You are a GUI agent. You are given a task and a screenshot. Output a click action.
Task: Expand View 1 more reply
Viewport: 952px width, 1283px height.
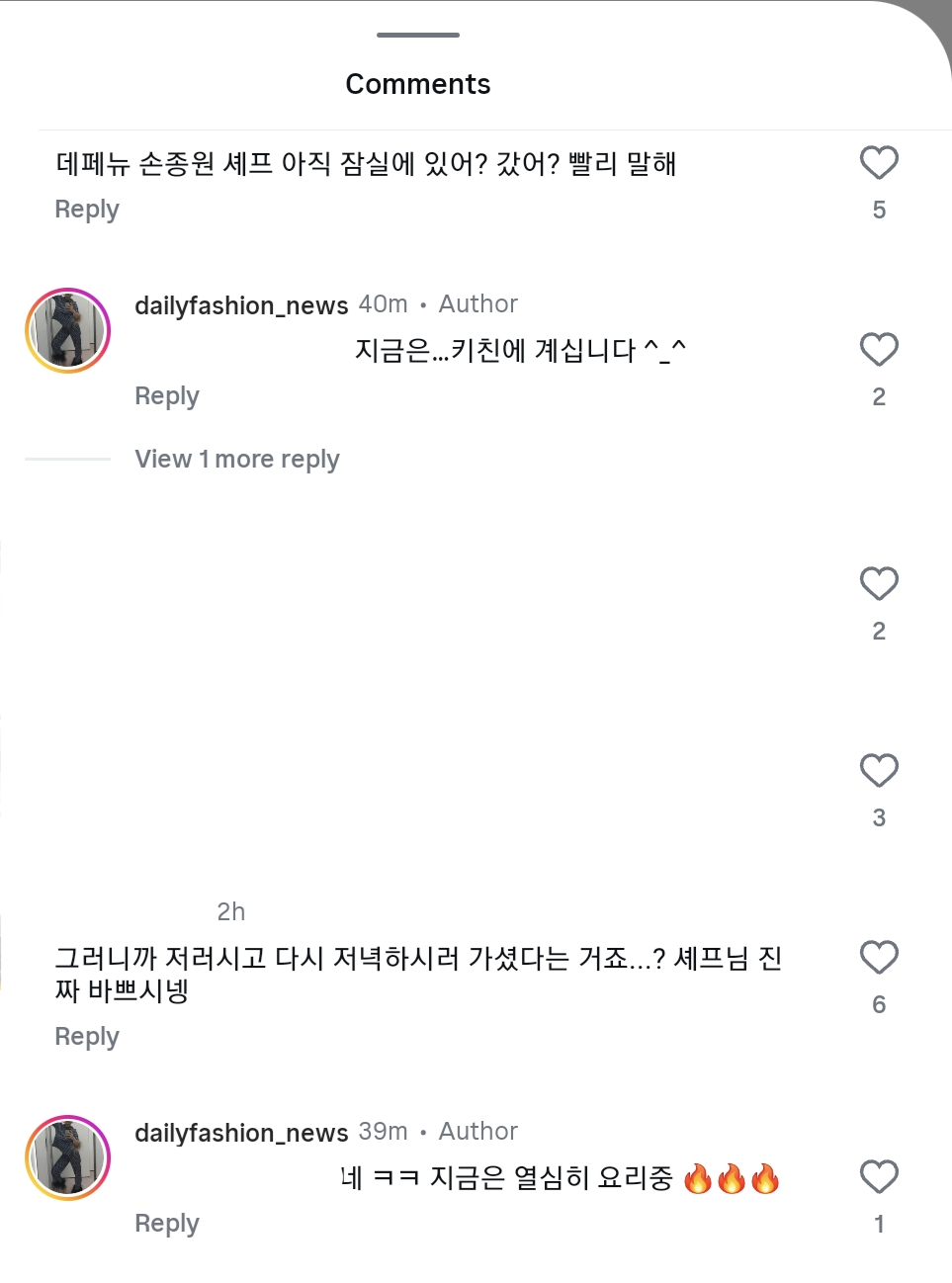click(x=237, y=460)
